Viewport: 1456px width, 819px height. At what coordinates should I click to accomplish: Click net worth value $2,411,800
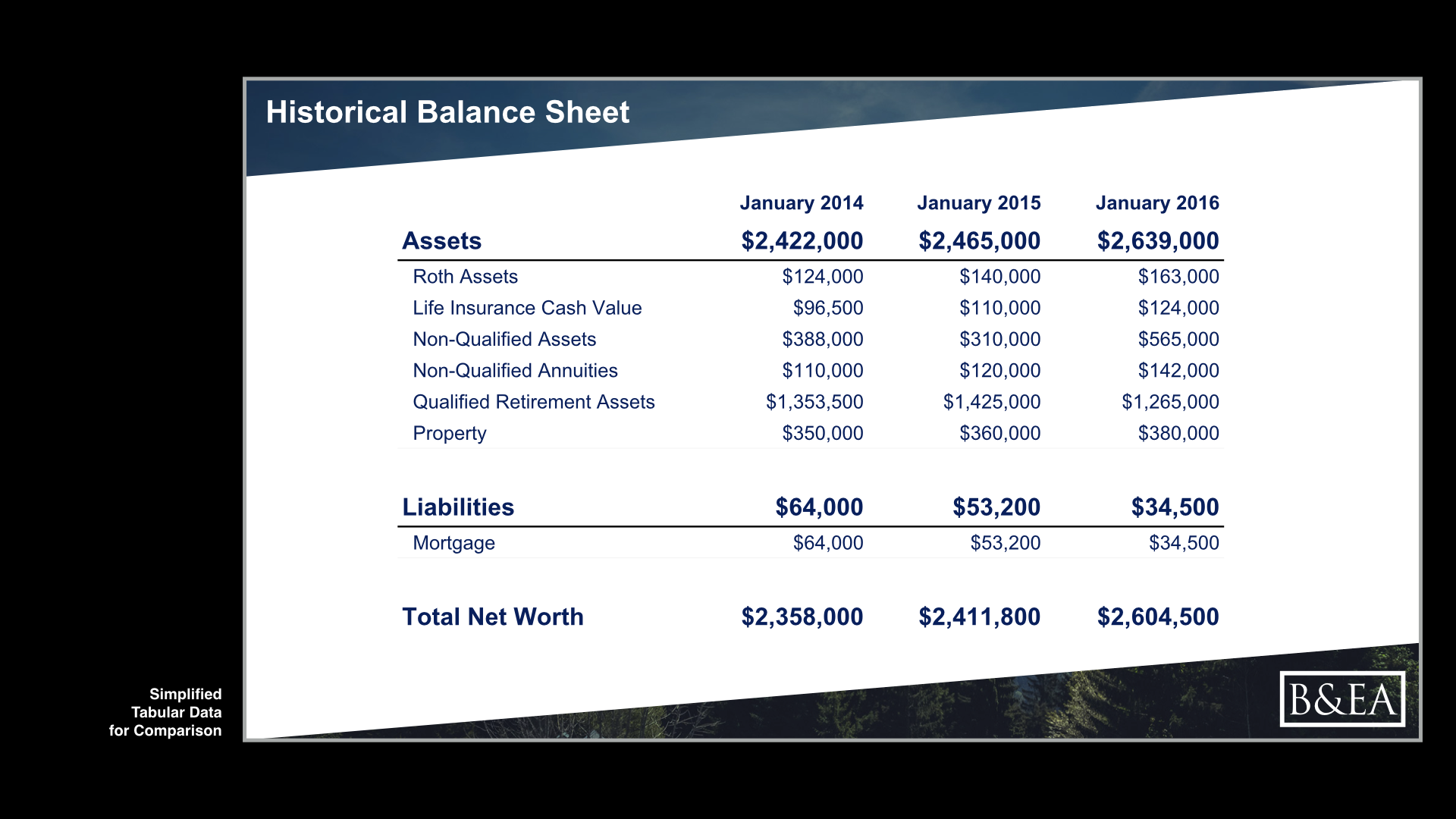click(980, 617)
